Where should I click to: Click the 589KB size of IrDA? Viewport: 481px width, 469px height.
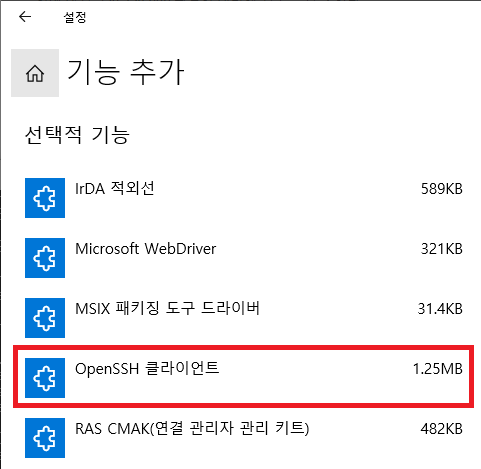(x=442, y=189)
